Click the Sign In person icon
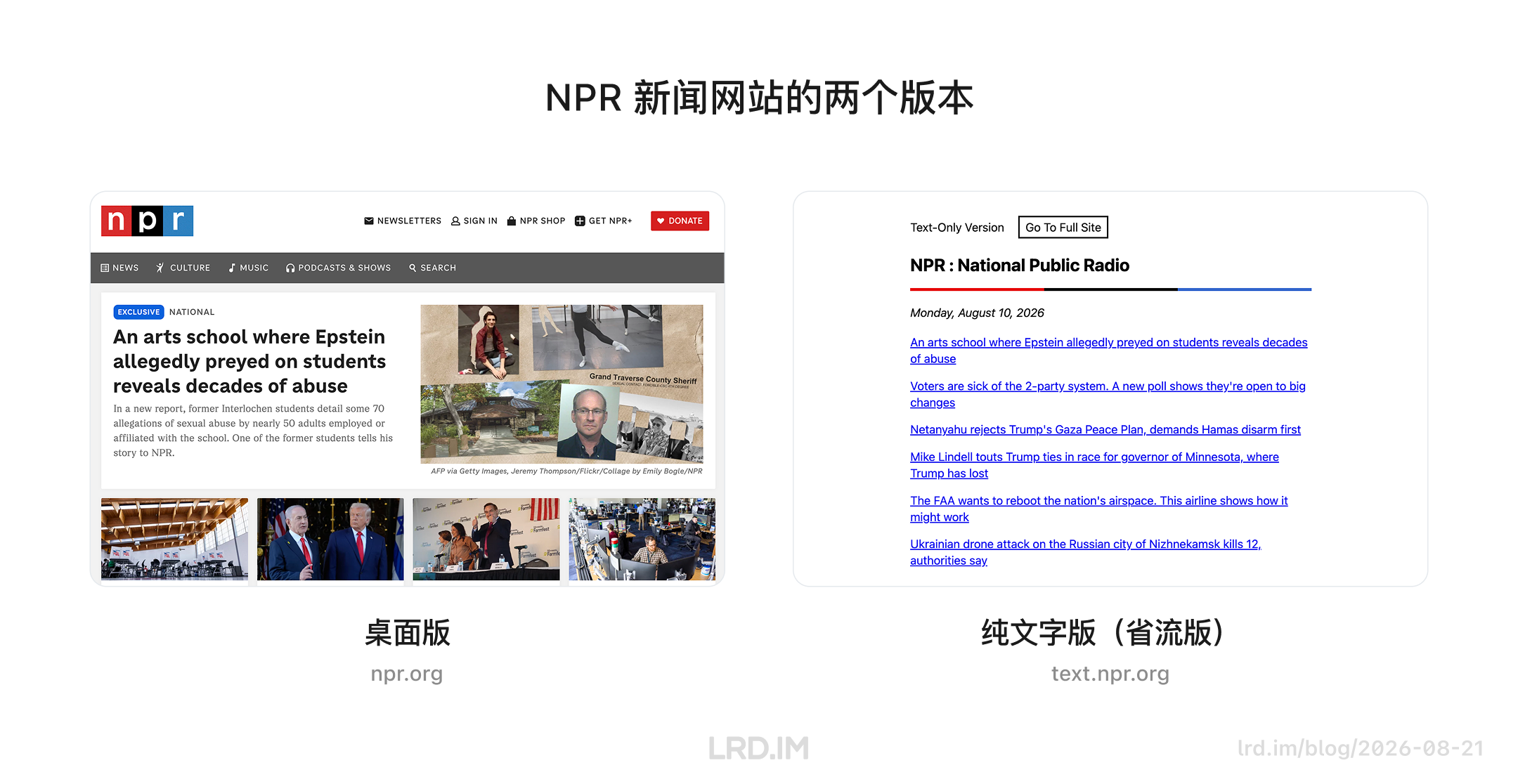The image size is (1518, 784). [455, 221]
